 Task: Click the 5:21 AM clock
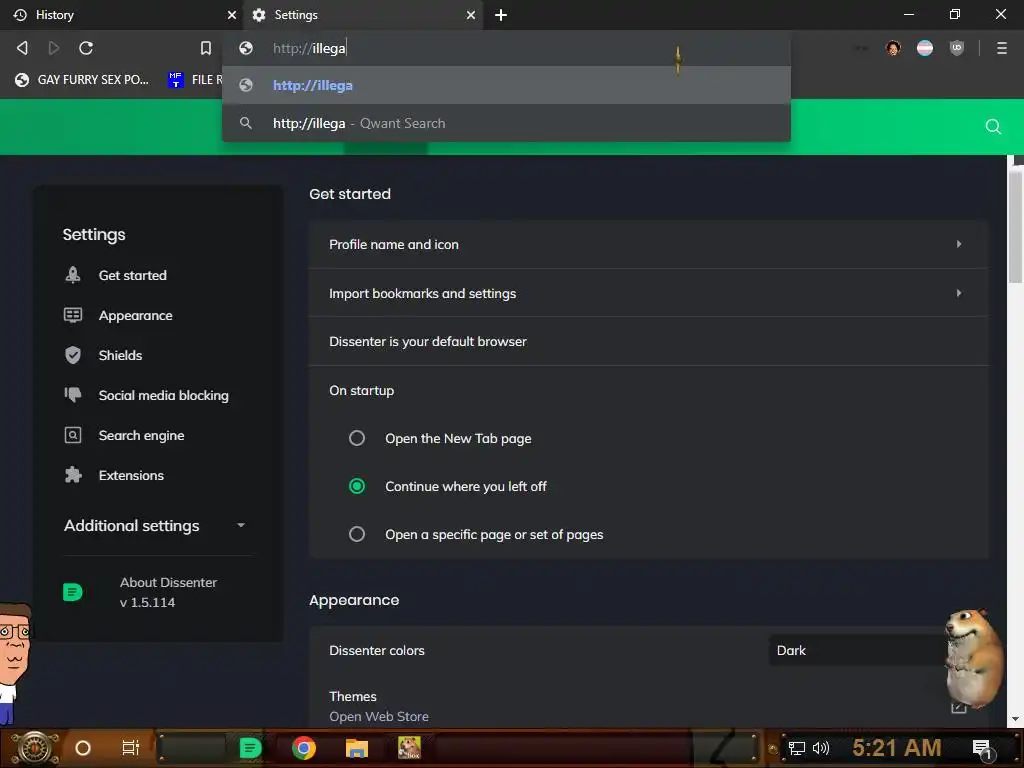tap(896, 748)
